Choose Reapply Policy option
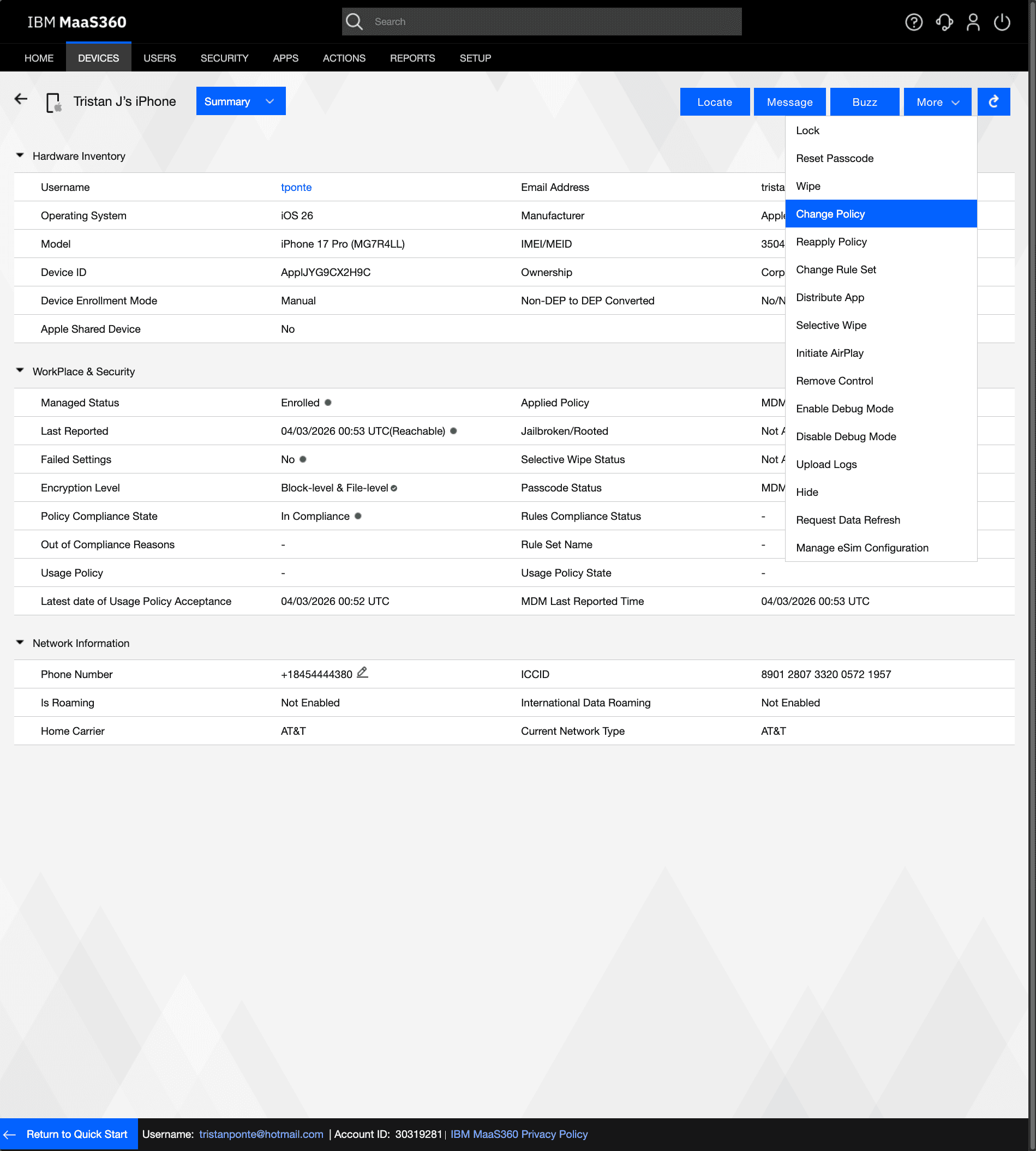1036x1151 pixels. tap(881, 242)
